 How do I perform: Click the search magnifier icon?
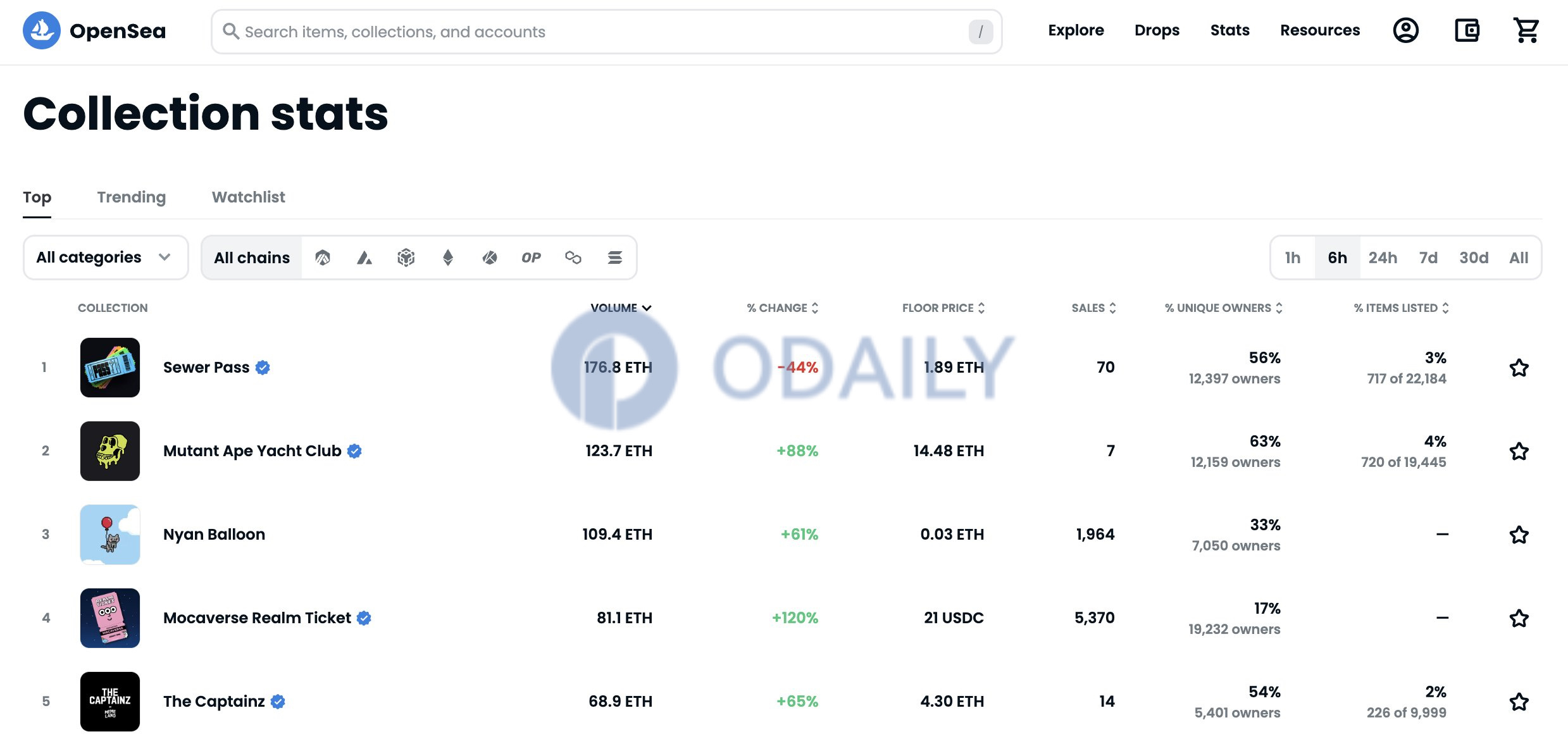coord(231,32)
